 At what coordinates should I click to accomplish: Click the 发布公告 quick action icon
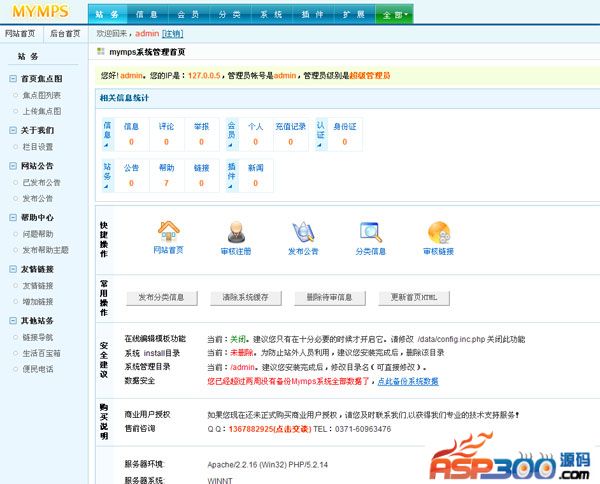click(x=303, y=232)
